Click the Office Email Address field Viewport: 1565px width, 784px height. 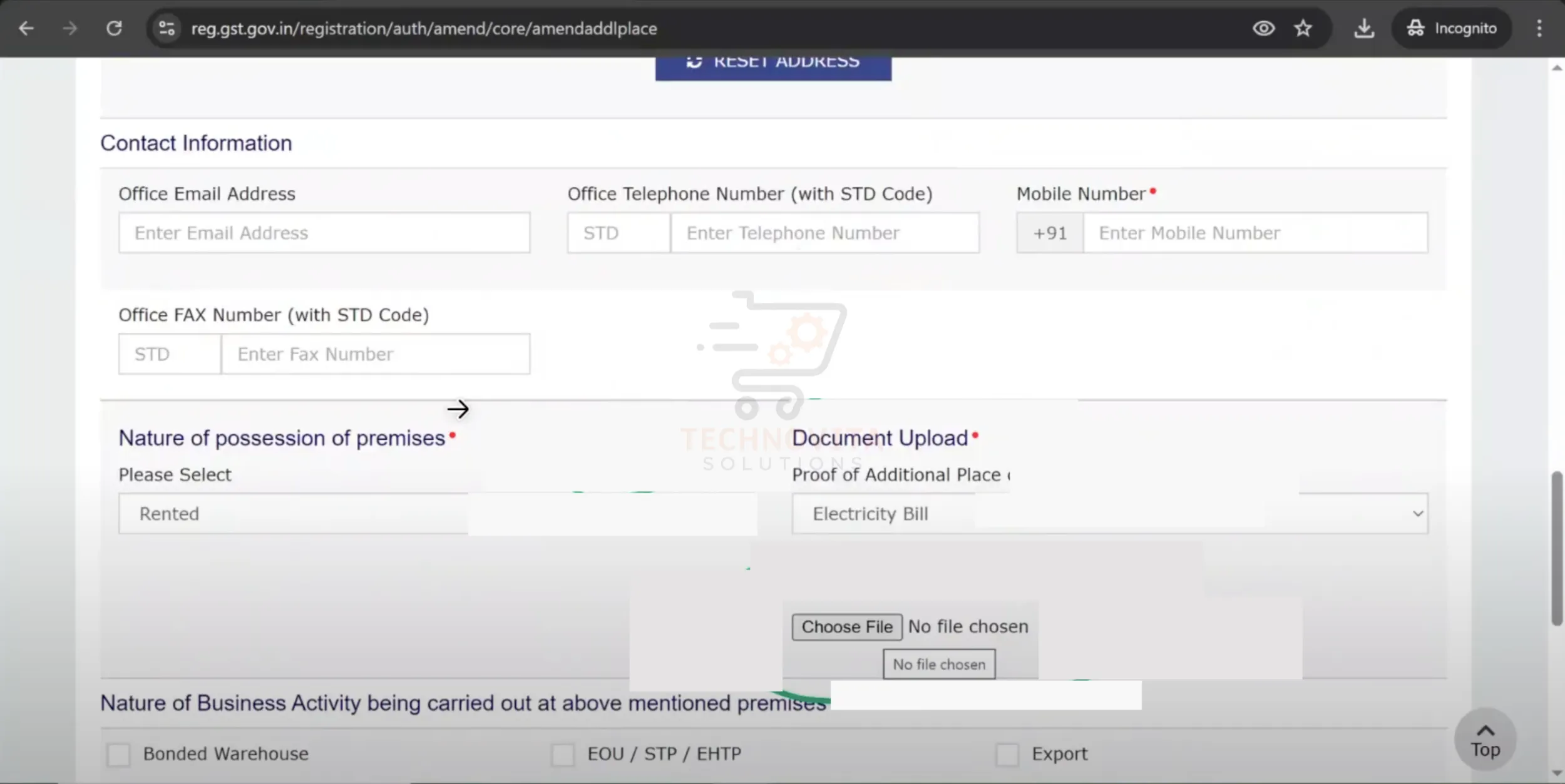(324, 233)
